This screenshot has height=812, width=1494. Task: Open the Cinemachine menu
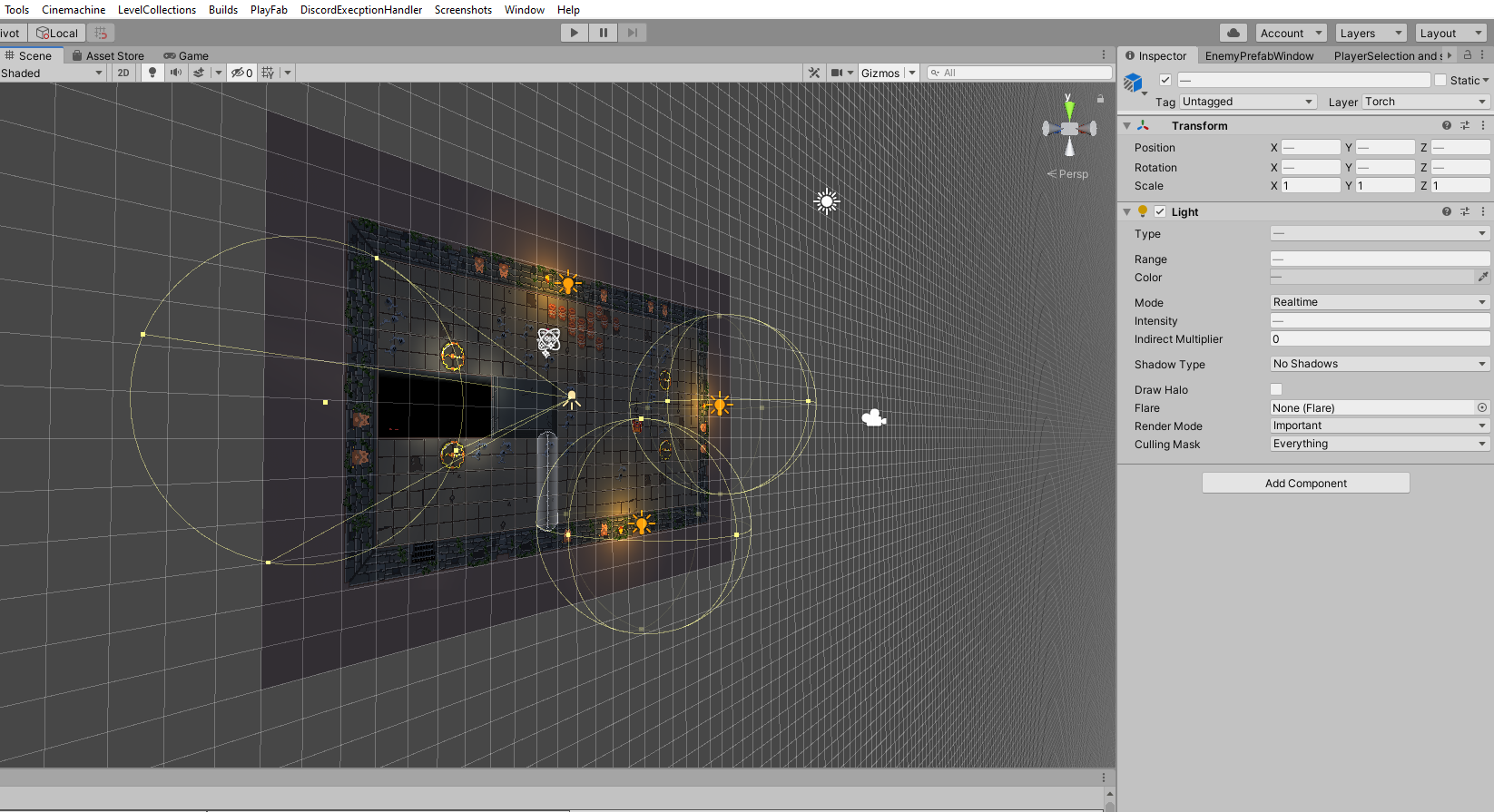(74, 9)
